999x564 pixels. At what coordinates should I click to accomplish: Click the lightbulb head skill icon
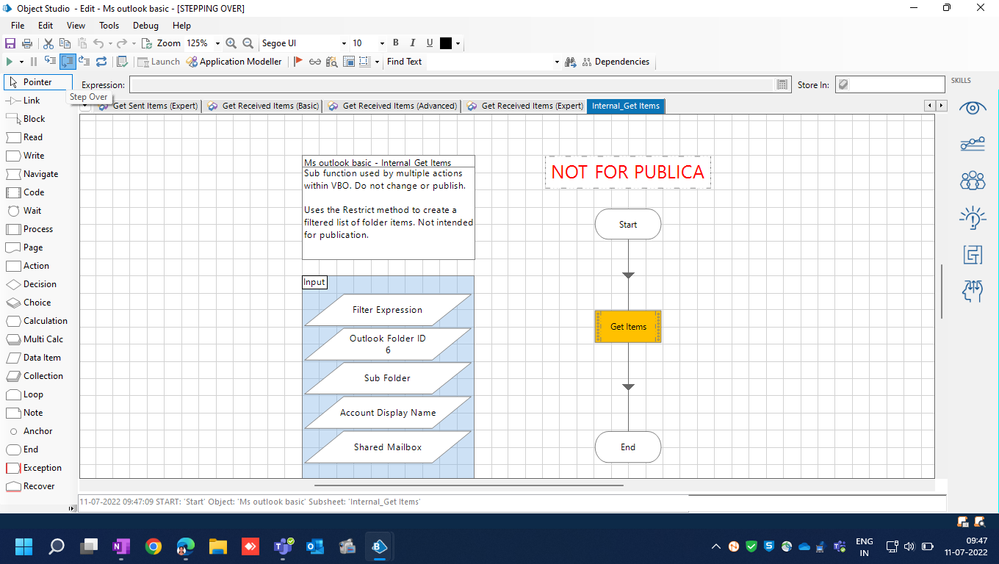point(971,217)
